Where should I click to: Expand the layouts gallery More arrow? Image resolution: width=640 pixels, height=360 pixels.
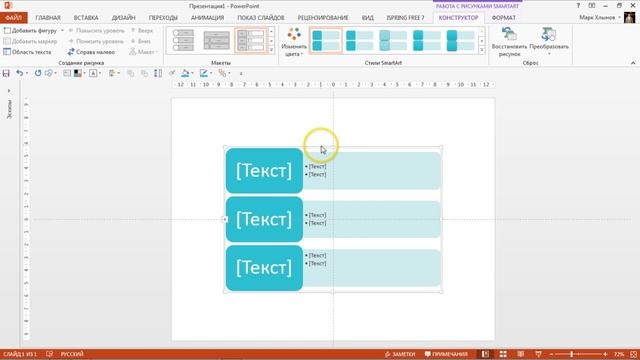tap(271, 50)
